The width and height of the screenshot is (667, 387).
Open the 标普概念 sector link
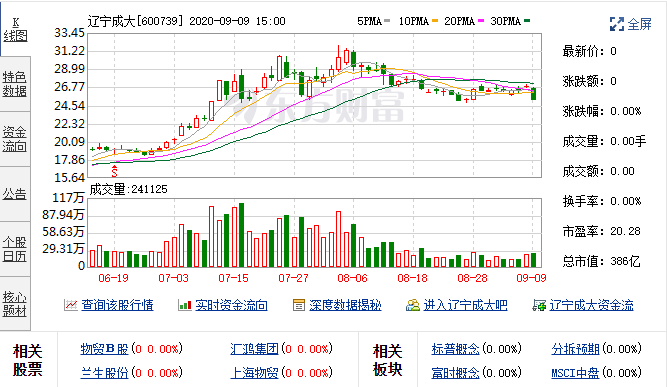tap(456, 349)
